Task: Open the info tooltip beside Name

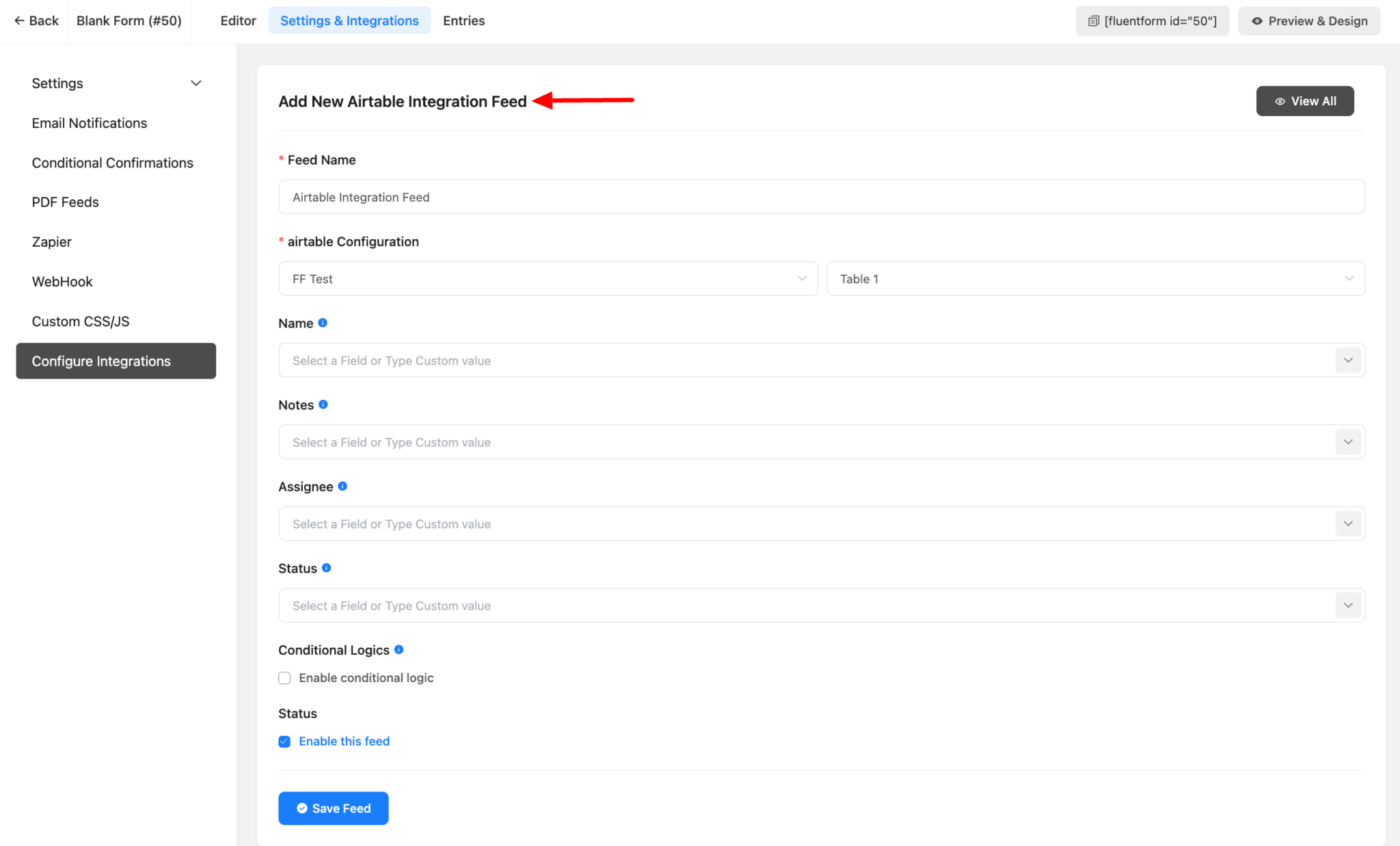Action: coord(323,323)
